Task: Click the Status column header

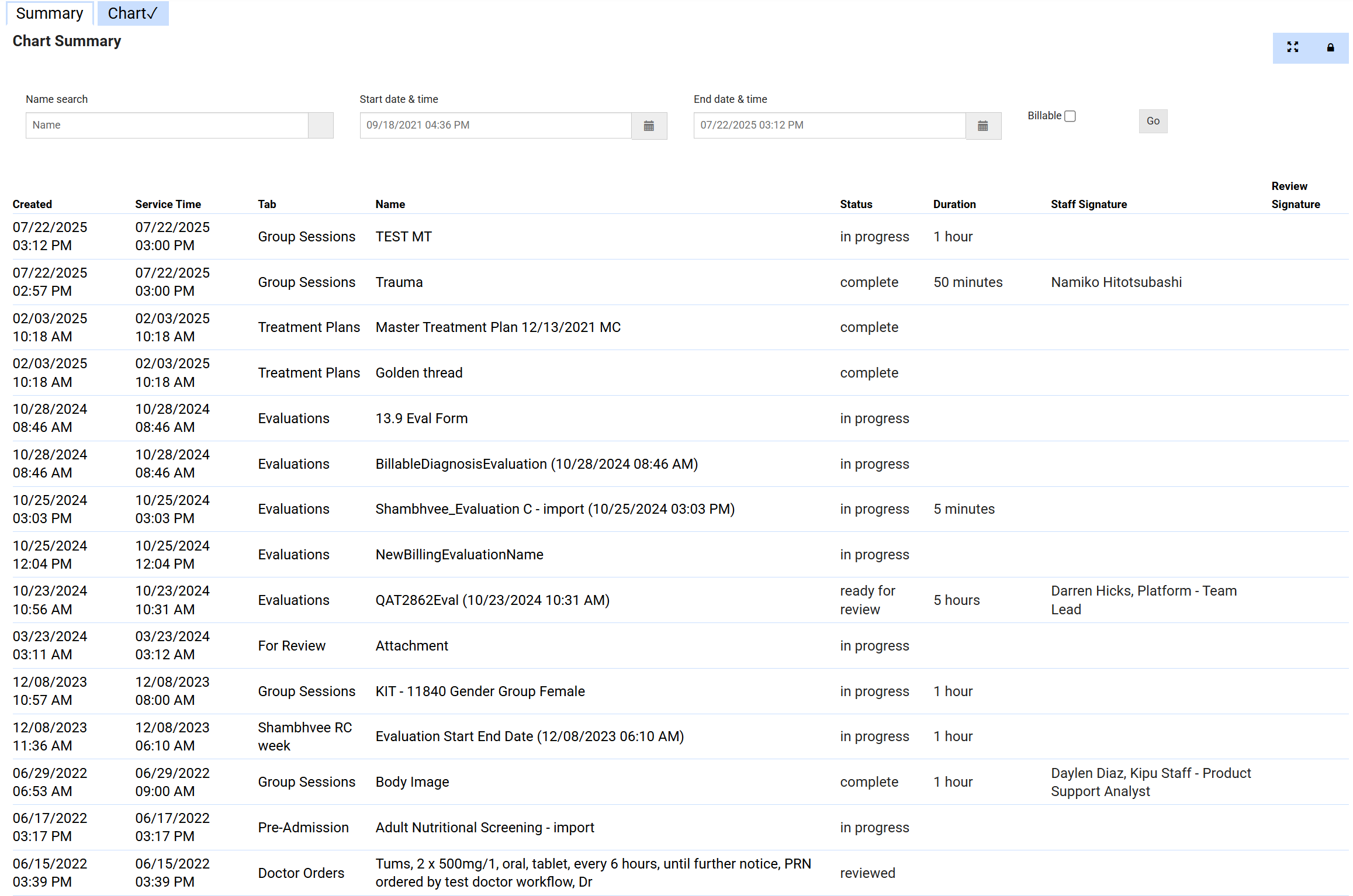Action: click(856, 204)
